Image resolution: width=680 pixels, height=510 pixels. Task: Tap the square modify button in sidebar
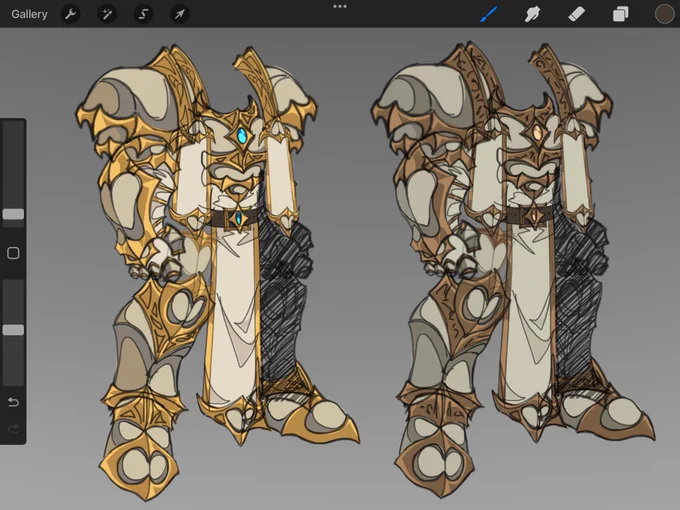click(x=13, y=253)
